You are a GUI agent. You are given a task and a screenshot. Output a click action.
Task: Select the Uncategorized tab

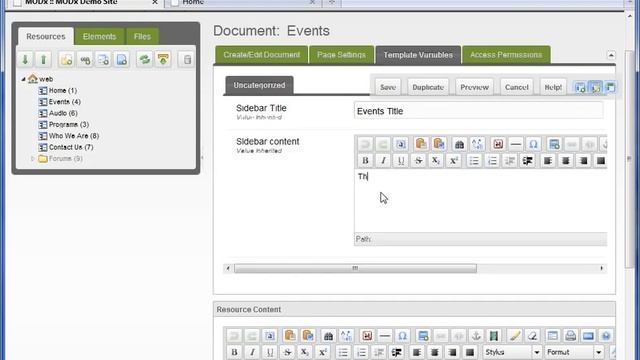pos(259,85)
